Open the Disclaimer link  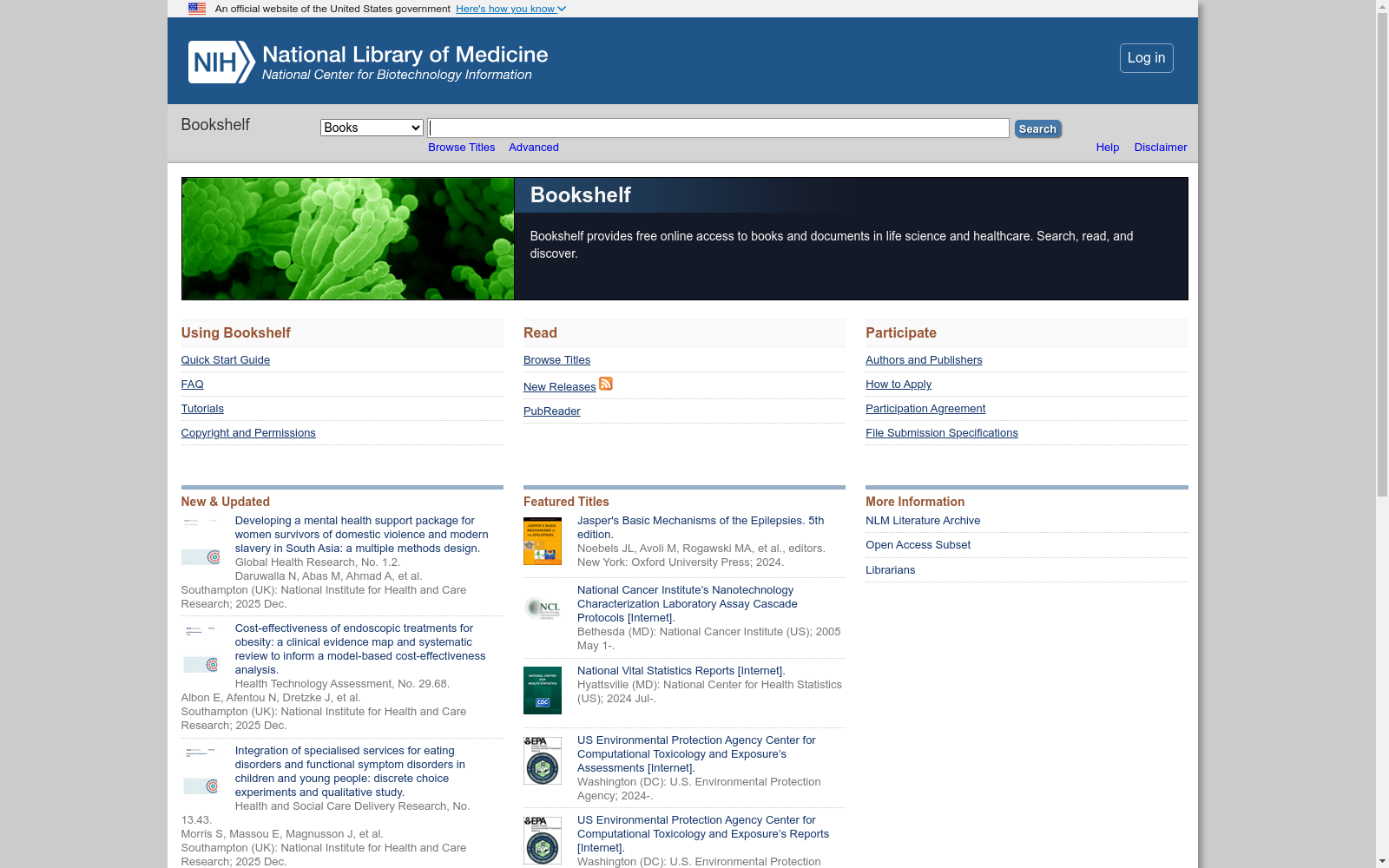(1161, 148)
